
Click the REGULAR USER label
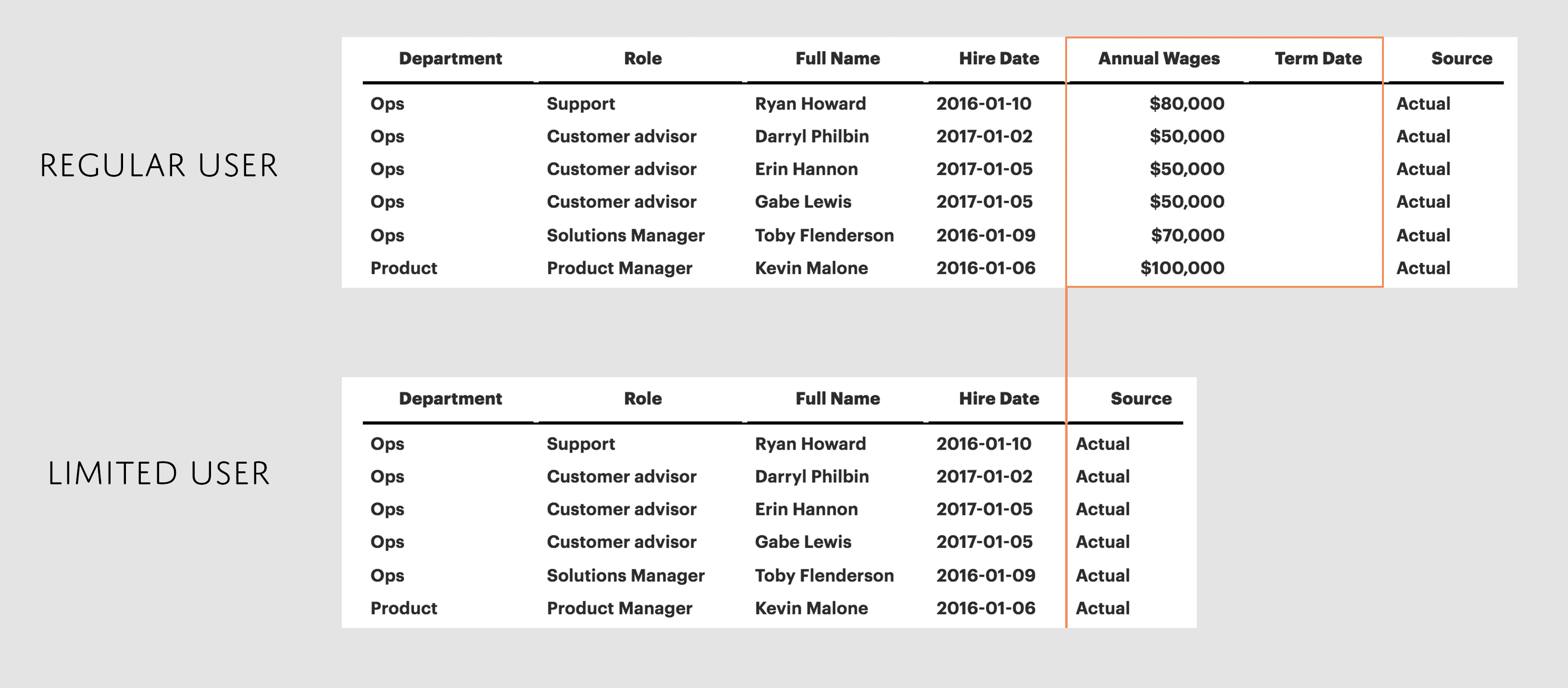[158, 166]
